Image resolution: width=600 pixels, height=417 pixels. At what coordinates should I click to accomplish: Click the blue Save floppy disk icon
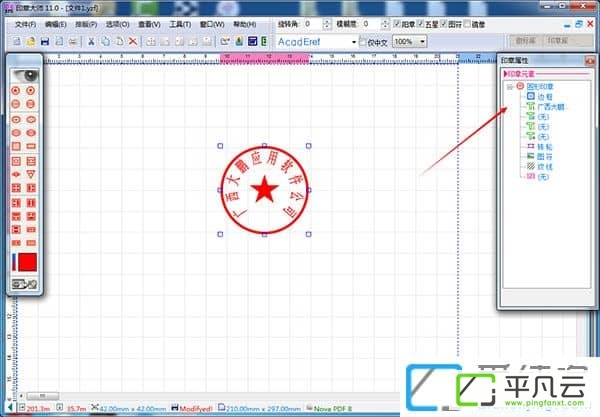45,41
